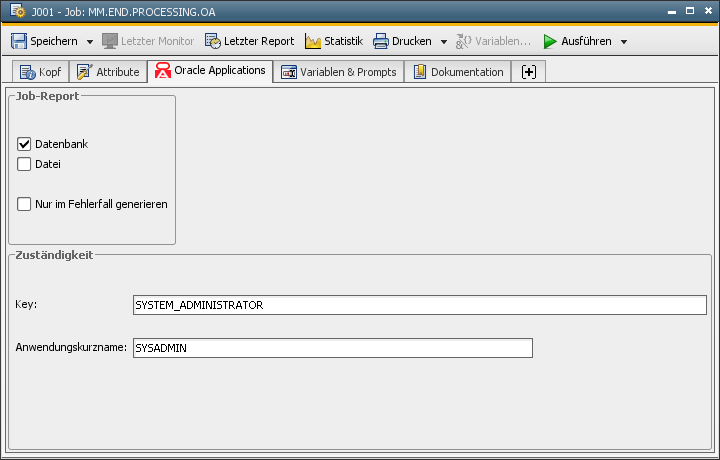
Task: Click the Drucken text button
Action: click(411, 41)
